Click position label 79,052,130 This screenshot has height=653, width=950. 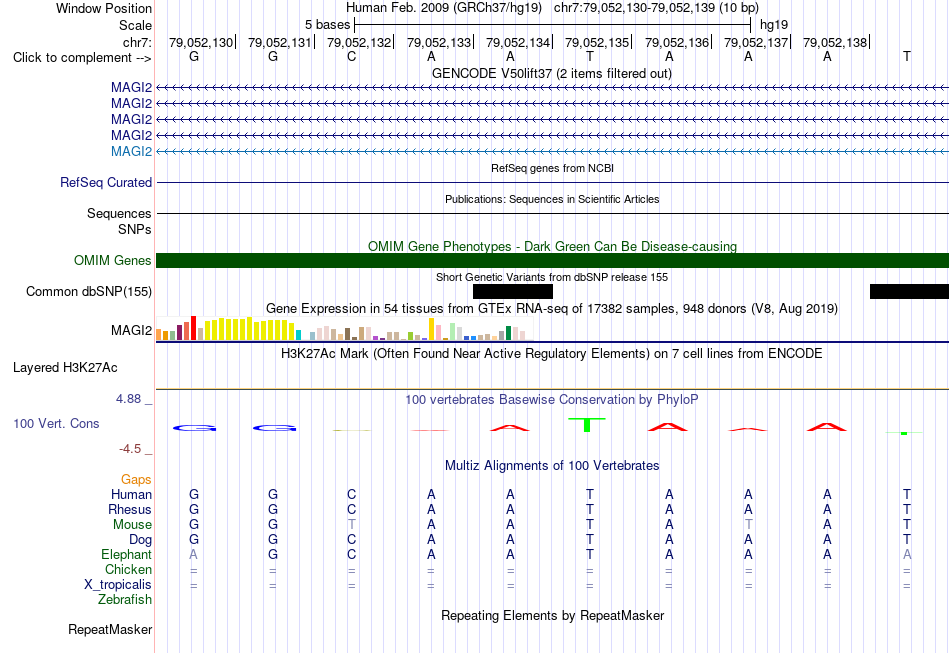coord(201,42)
